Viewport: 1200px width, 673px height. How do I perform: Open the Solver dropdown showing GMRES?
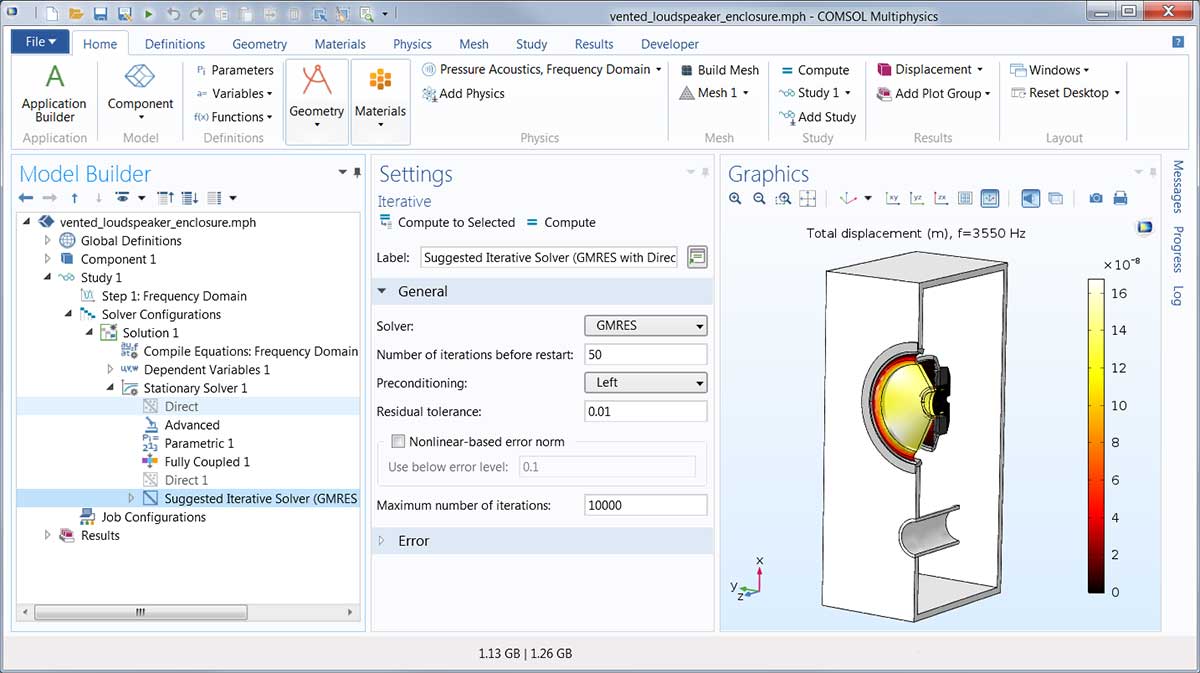pyautogui.click(x=645, y=326)
